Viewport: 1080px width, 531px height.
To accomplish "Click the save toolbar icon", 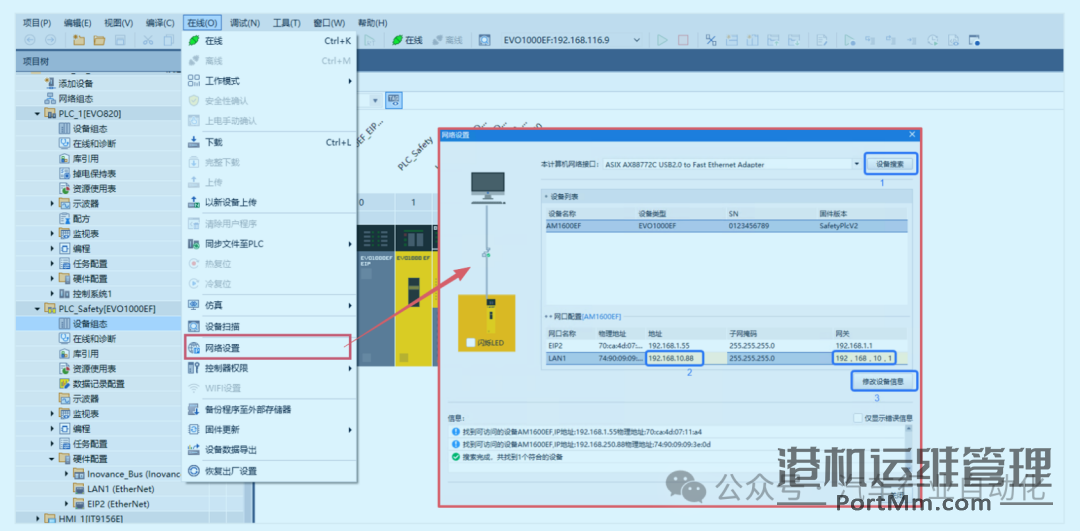I will (120, 40).
